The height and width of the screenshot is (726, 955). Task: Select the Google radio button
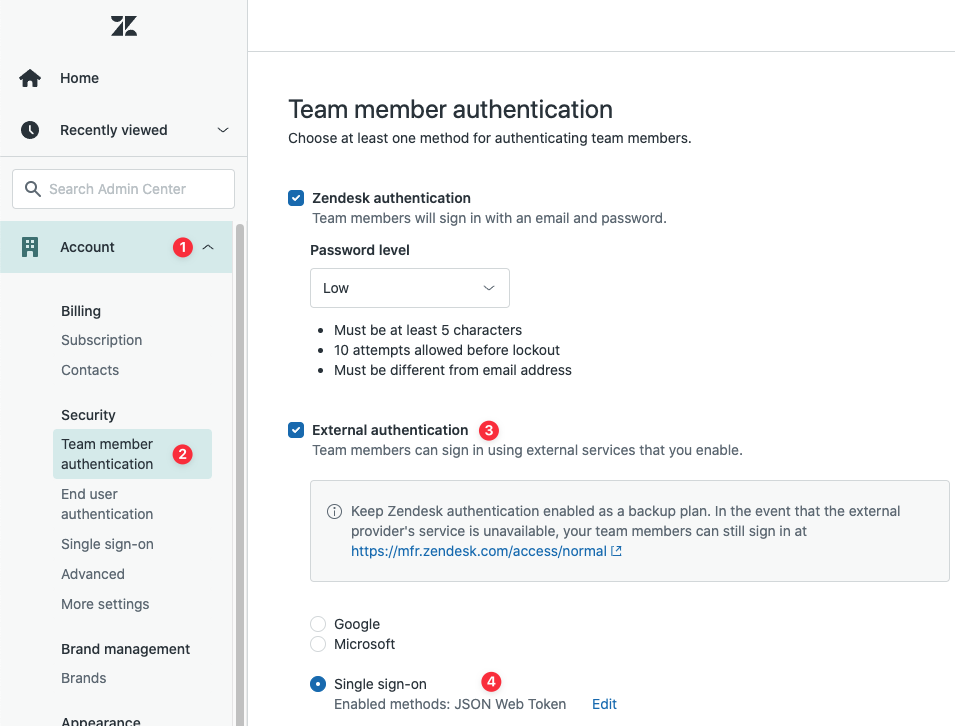tap(318, 624)
